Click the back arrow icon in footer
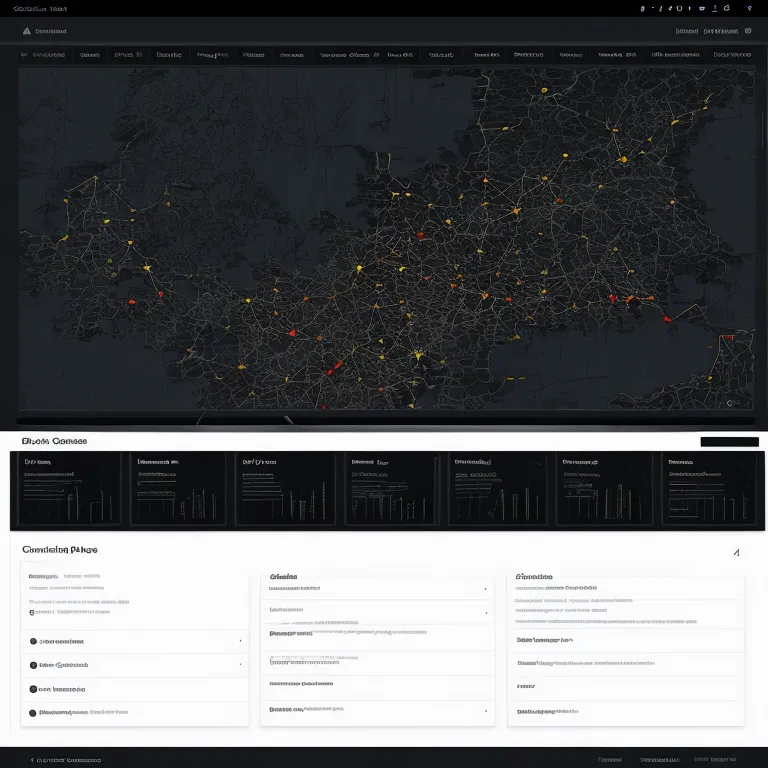 [x=31, y=760]
